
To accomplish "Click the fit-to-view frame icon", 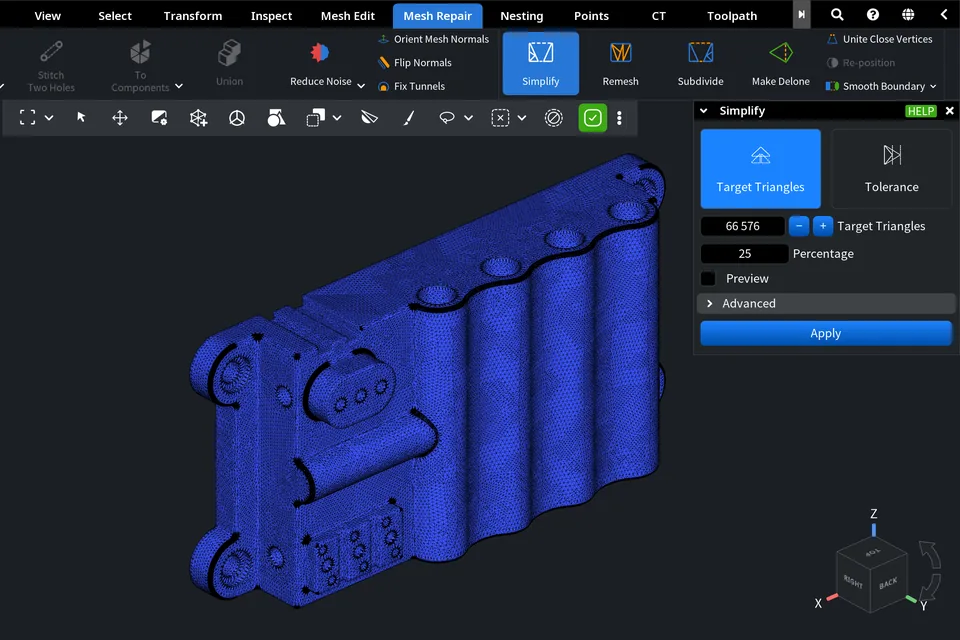I will [x=28, y=117].
